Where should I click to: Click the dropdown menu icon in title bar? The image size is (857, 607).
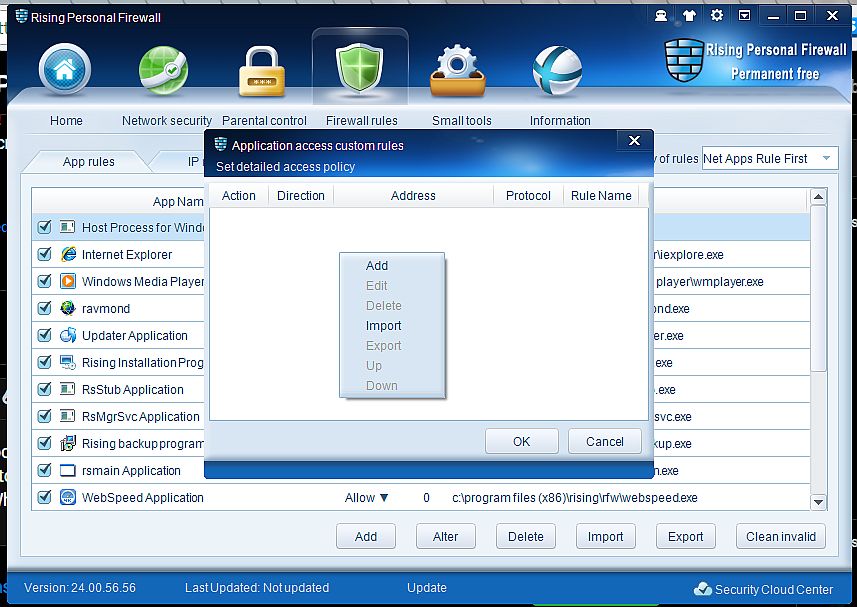(x=744, y=15)
